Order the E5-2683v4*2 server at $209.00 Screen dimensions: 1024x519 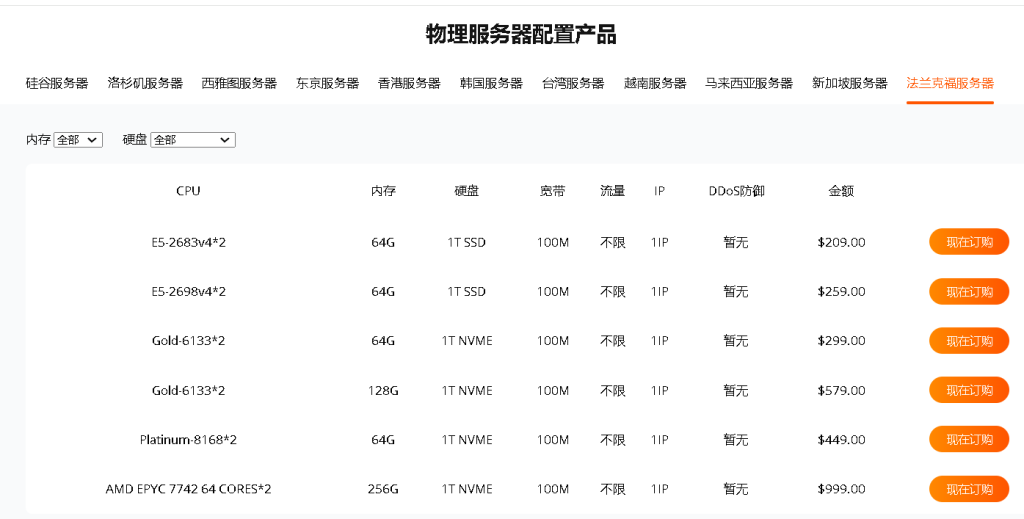[968, 242]
